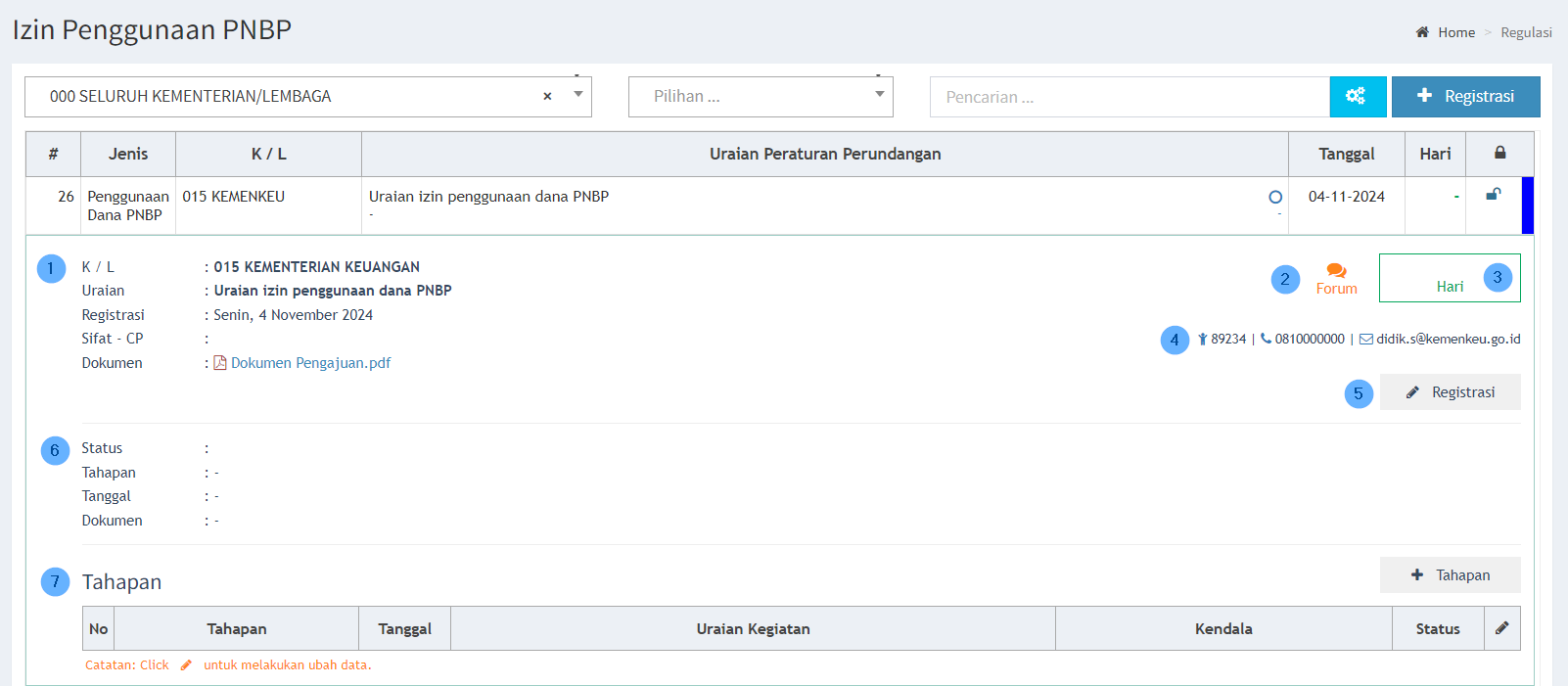Expand the Kementerian/Lembaga dropdown

coord(578,95)
